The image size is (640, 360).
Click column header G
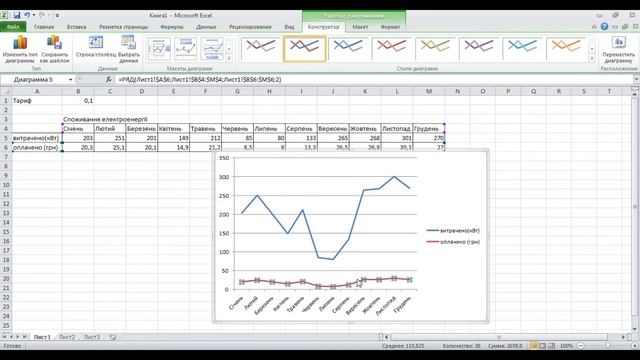coord(237,91)
